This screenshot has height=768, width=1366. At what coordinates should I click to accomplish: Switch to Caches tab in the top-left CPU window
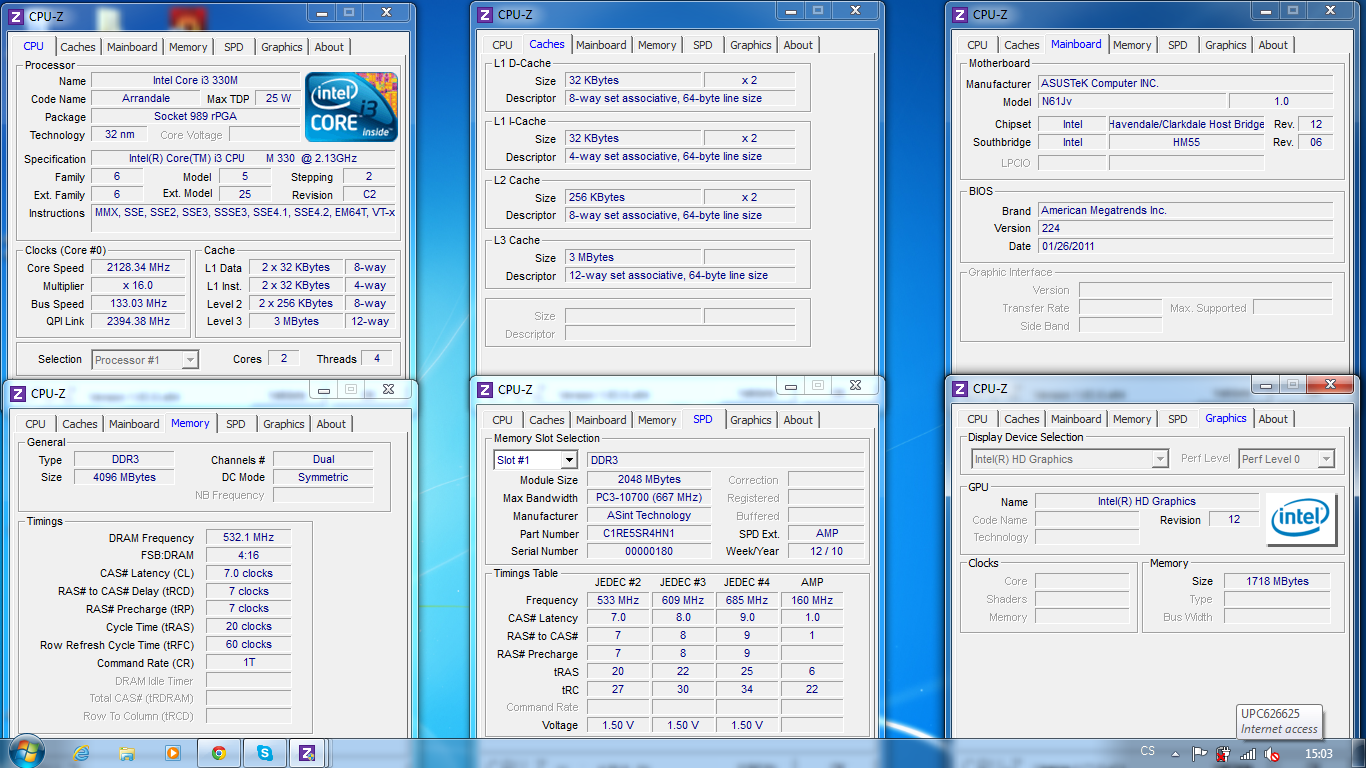tap(78, 47)
